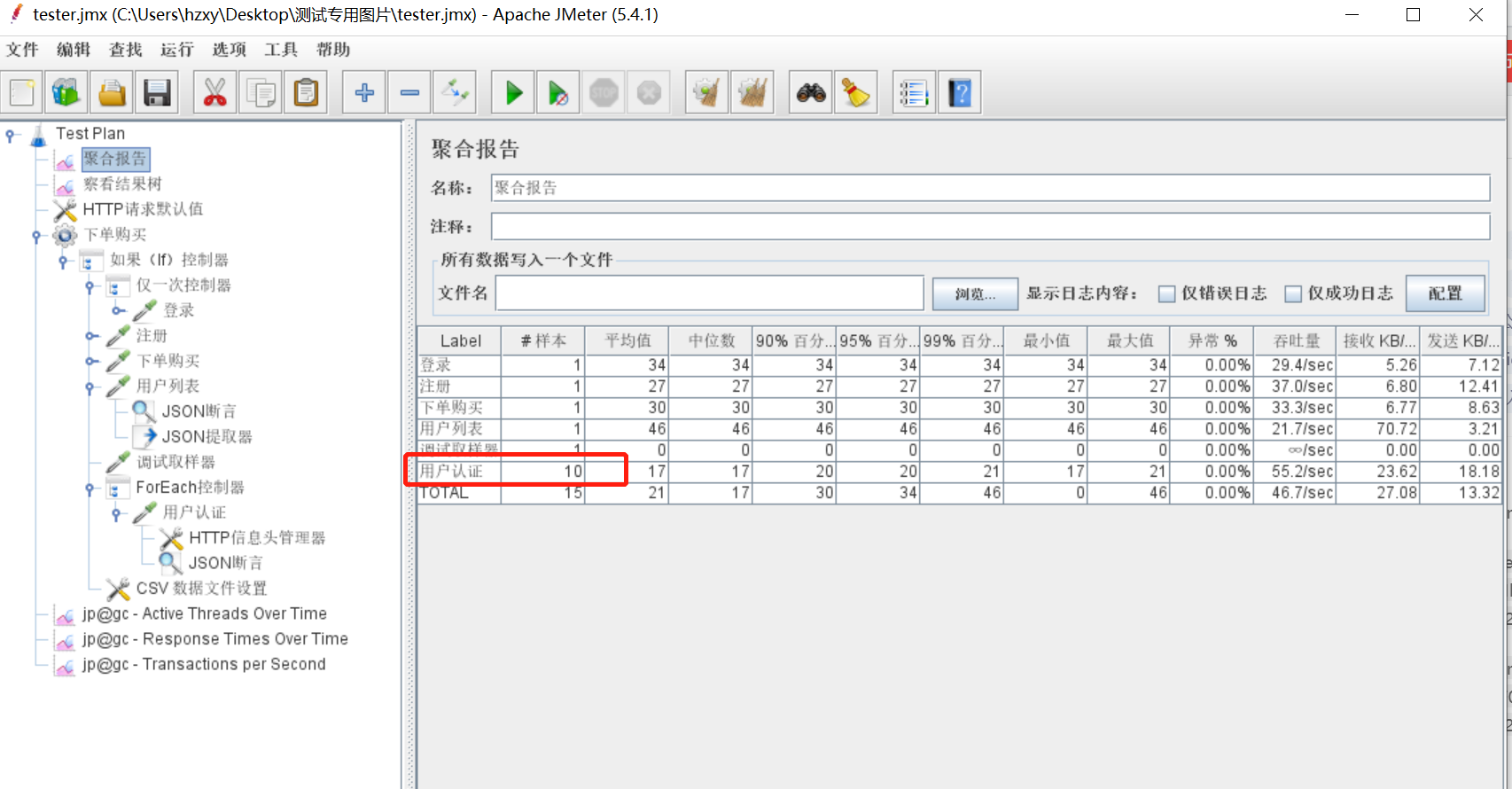Click the Shutdown threads toolbar icon

click(x=649, y=92)
